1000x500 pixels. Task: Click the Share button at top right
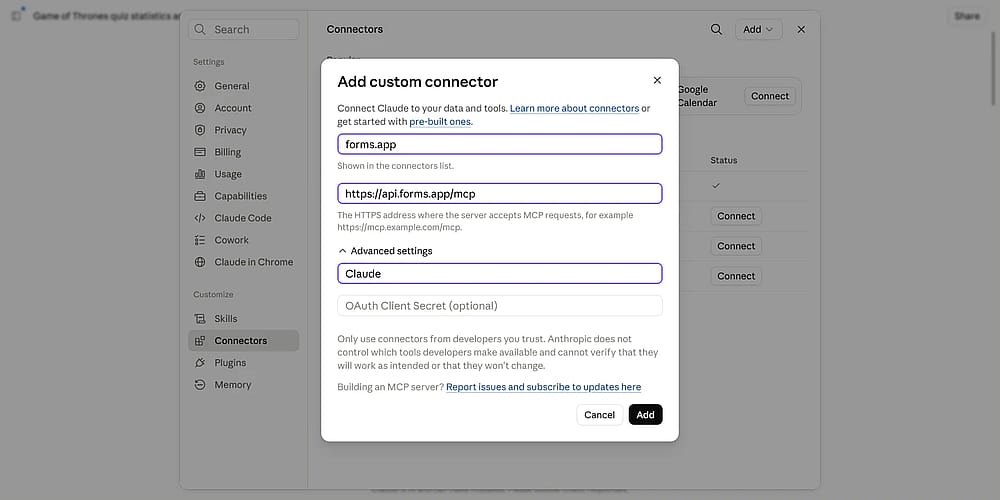tap(967, 16)
